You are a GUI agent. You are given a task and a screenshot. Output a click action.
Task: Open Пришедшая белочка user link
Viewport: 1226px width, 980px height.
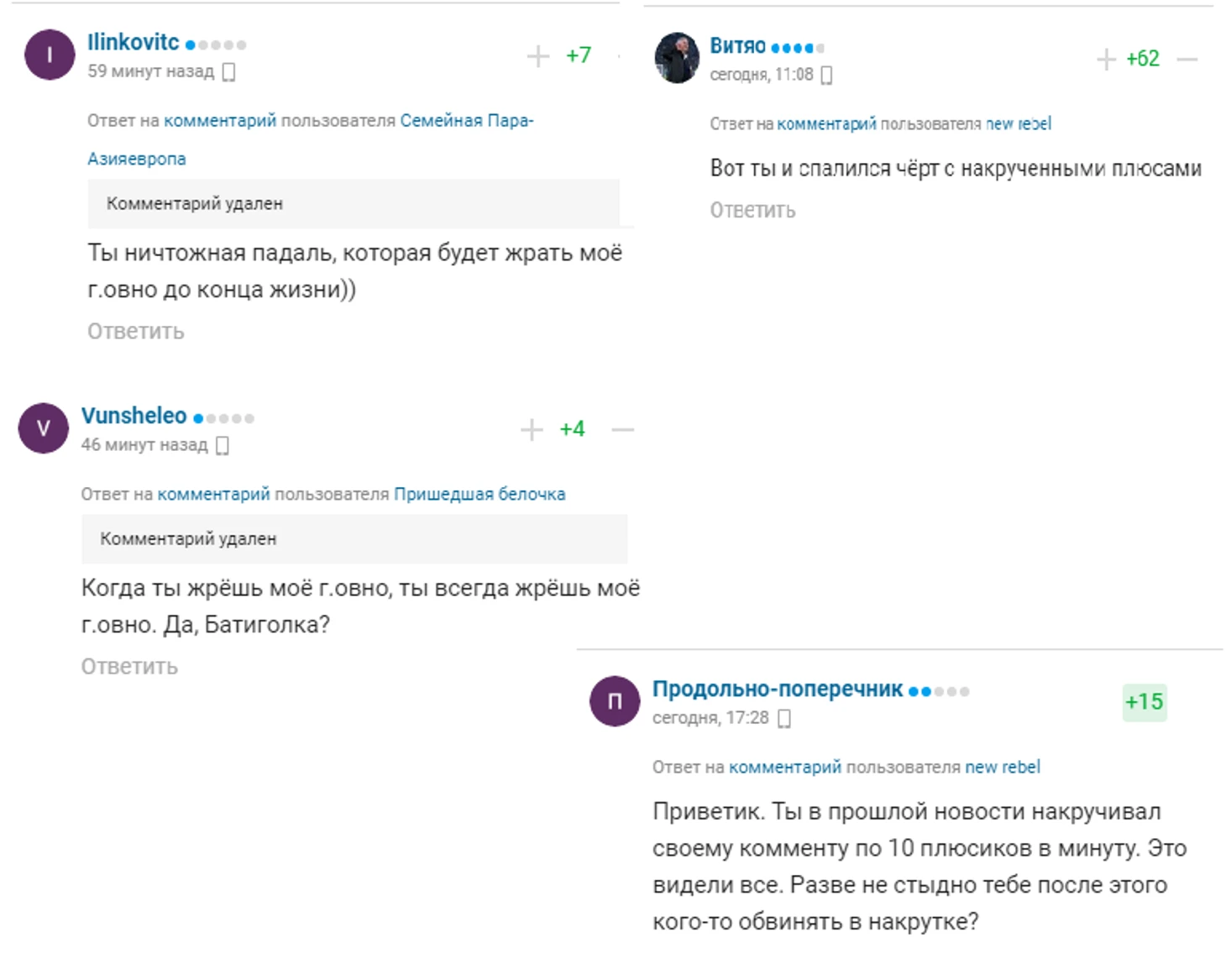[x=479, y=495]
